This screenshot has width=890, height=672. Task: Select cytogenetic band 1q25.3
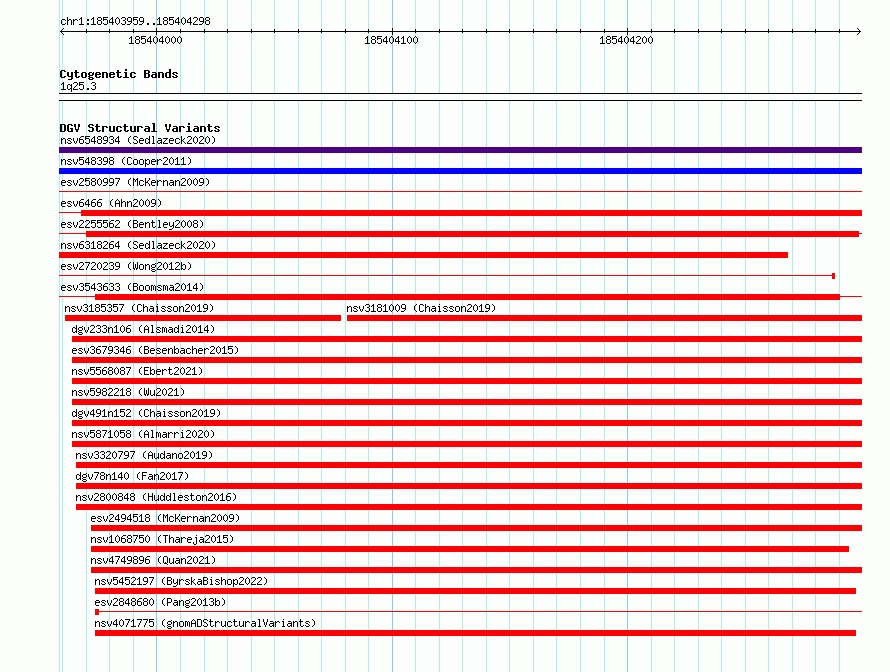click(78, 86)
